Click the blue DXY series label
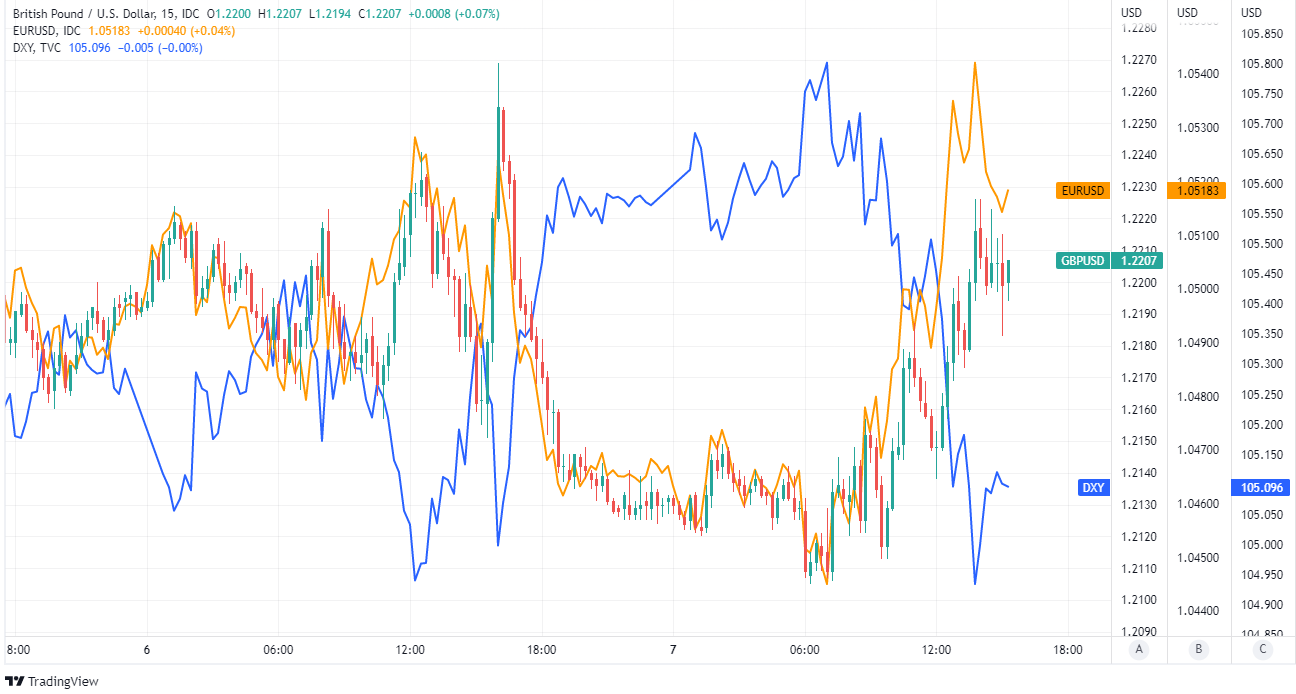Viewport: 1296px width, 694px height. pos(1093,488)
